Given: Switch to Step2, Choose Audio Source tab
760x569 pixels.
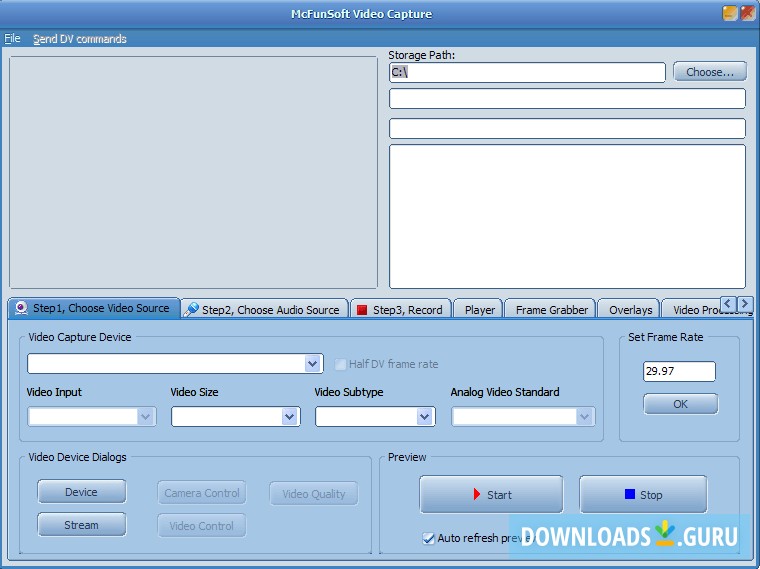Looking at the screenshot, I should pos(265,309).
